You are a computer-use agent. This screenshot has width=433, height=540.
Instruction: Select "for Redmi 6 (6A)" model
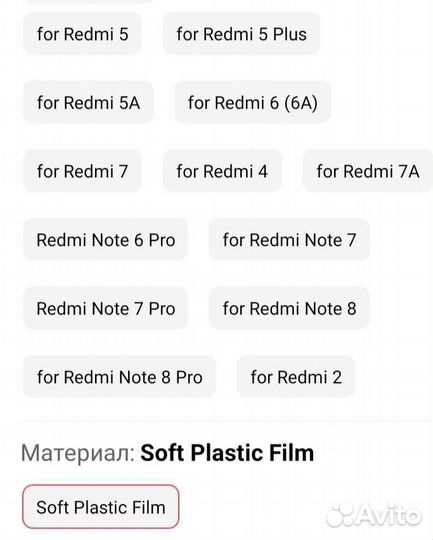(253, 102)
